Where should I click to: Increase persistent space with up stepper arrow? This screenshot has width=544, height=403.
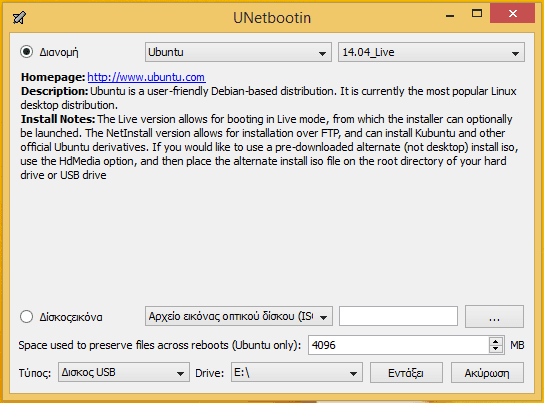click(x=496, y=341)
